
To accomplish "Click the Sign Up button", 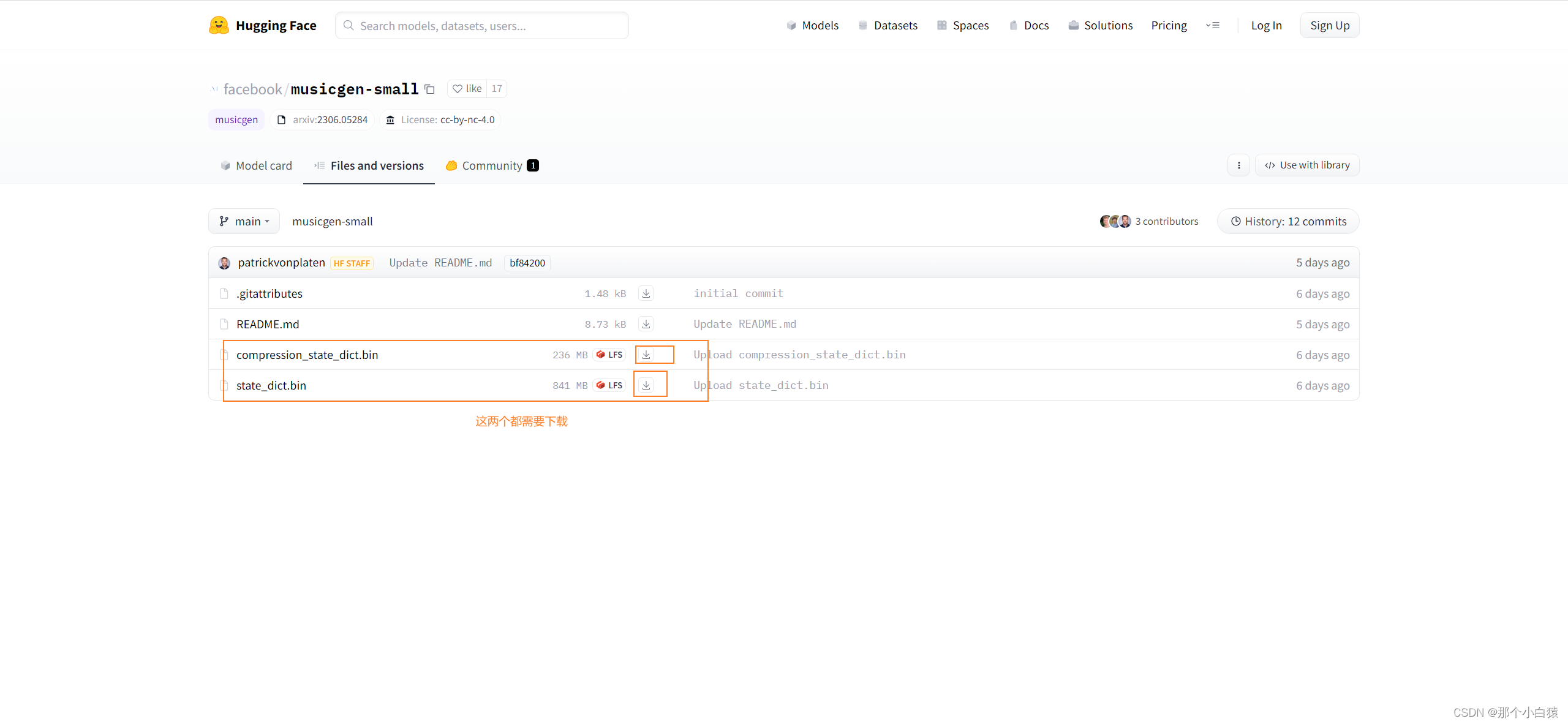I will pyautogui.click(x=1329, y=25).
